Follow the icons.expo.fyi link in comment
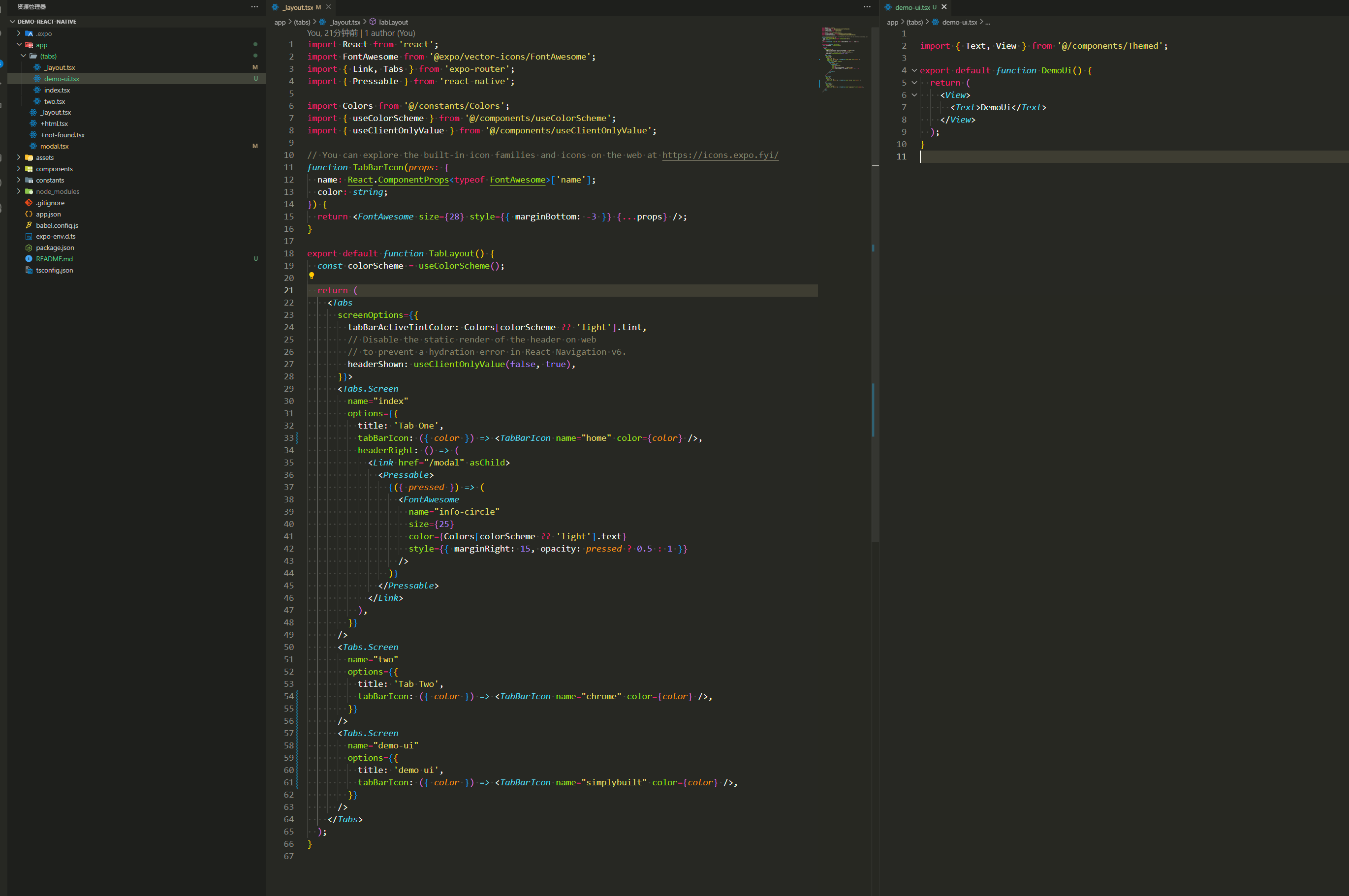This screenshot has height=896, width=1349. [x=720, y=155]
